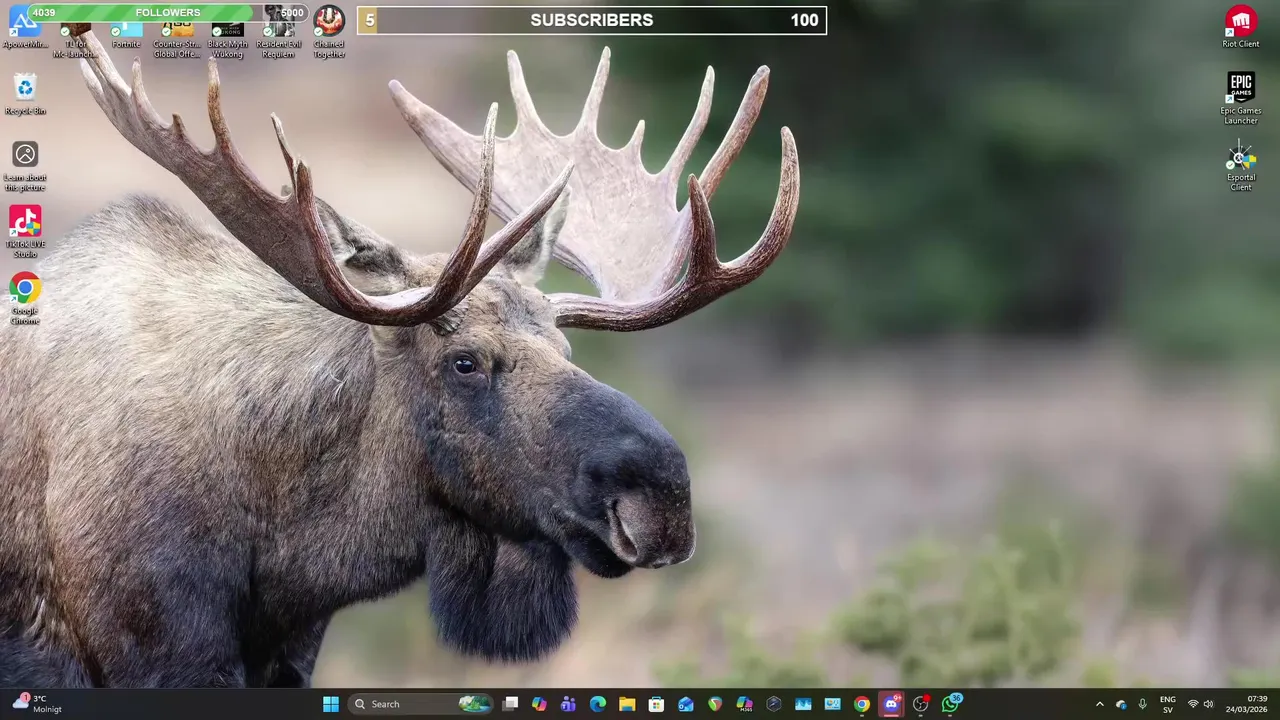Open Microsoft Edge from the taskbar
Screen dimensions: 1280x720
coord(598,704)
